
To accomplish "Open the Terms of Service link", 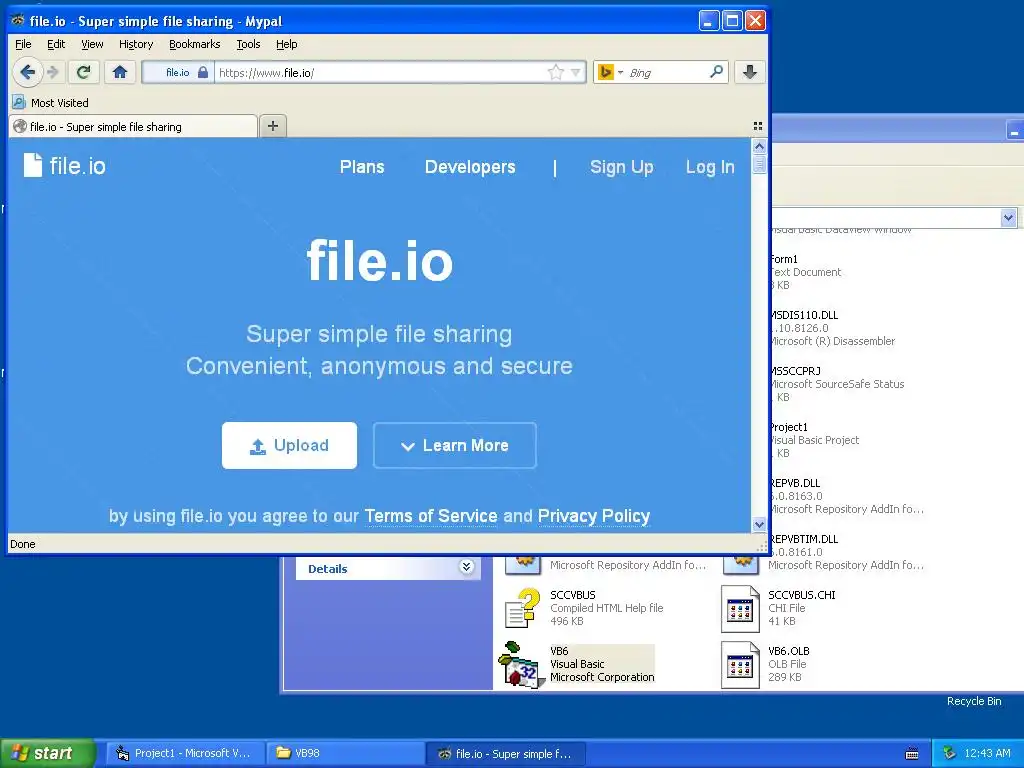I will [x=431, y=516].
